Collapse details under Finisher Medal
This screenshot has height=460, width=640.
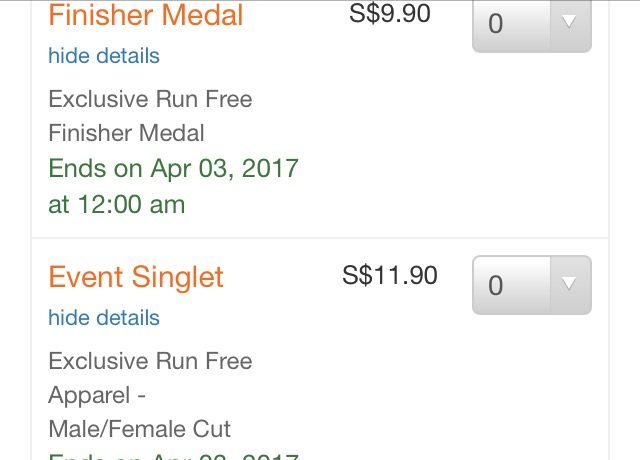(x=104, y=56)
